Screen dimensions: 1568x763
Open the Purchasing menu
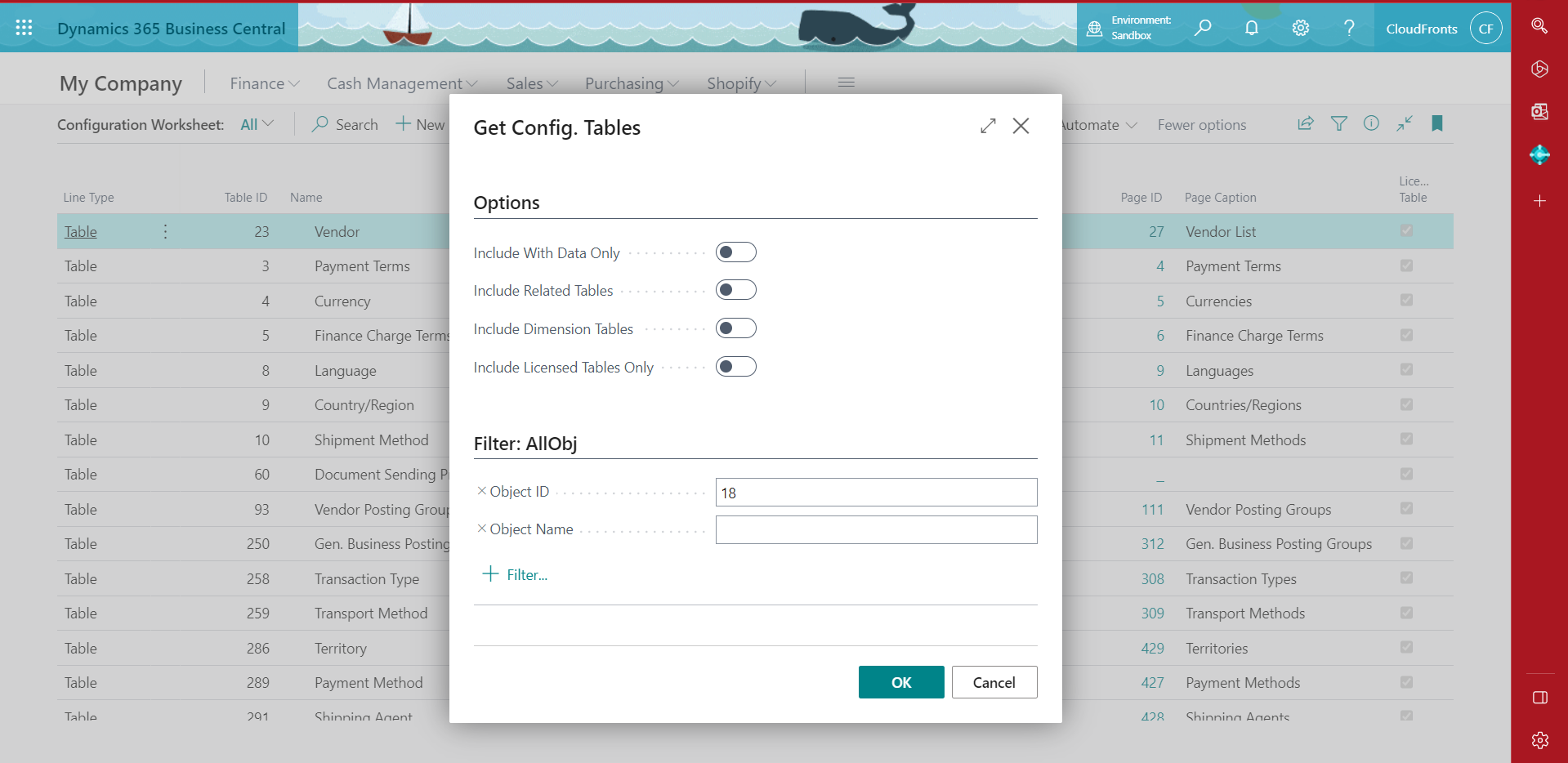pyautogui.click(x=631, y=83)
